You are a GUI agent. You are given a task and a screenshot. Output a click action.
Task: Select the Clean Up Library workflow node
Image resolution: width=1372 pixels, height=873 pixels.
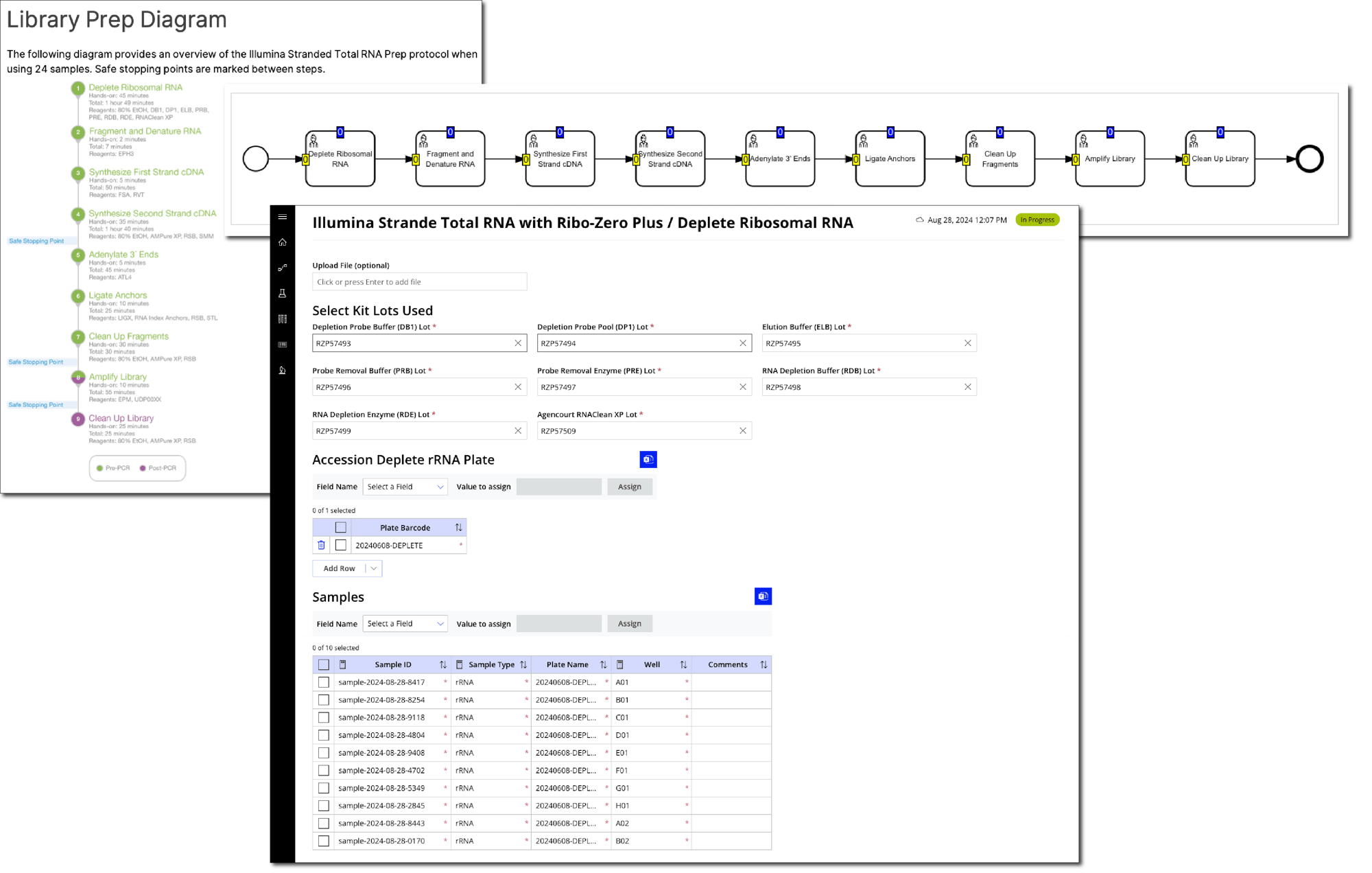pyautogui.click(x=1220, y=159)
